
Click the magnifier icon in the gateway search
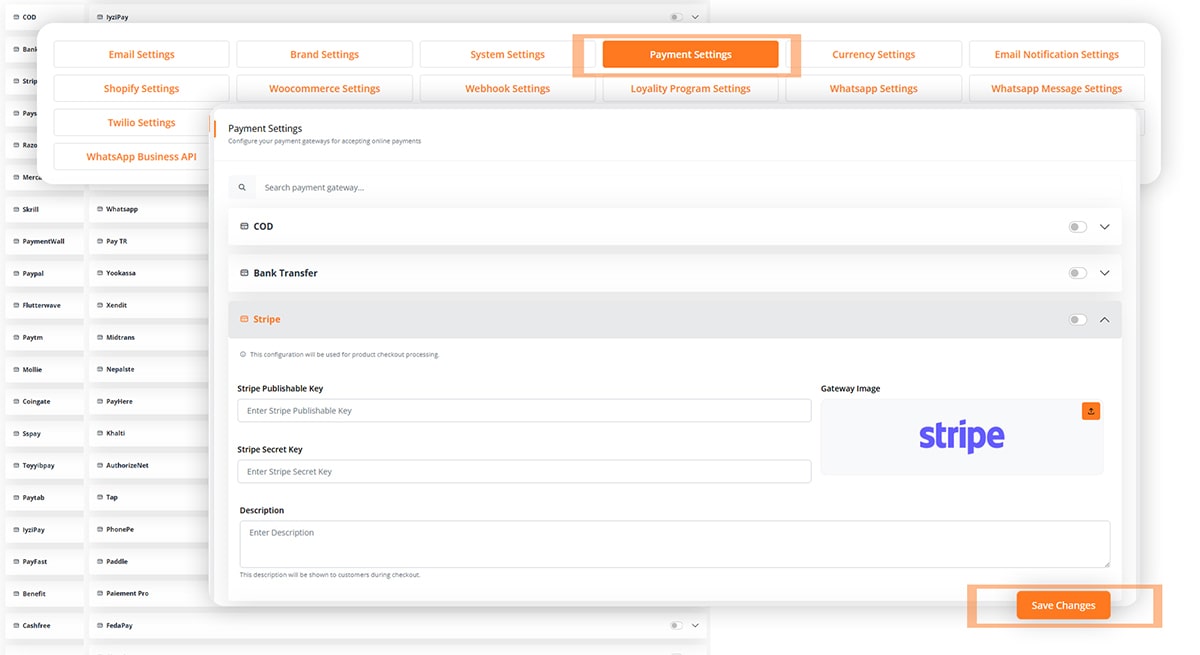[x=242, y=187]
